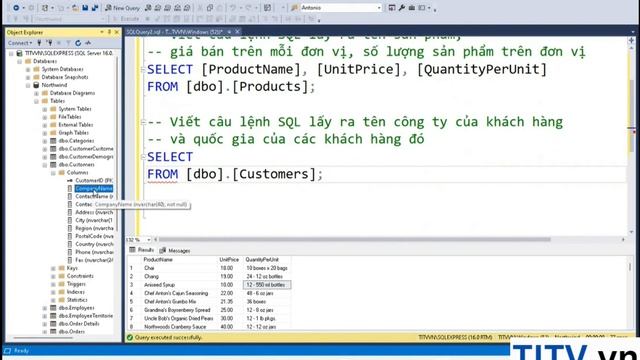The height and width of the screenshot is (360, 640).
Task: Click the Save toolbar icon
Action: tap(85, 8)
